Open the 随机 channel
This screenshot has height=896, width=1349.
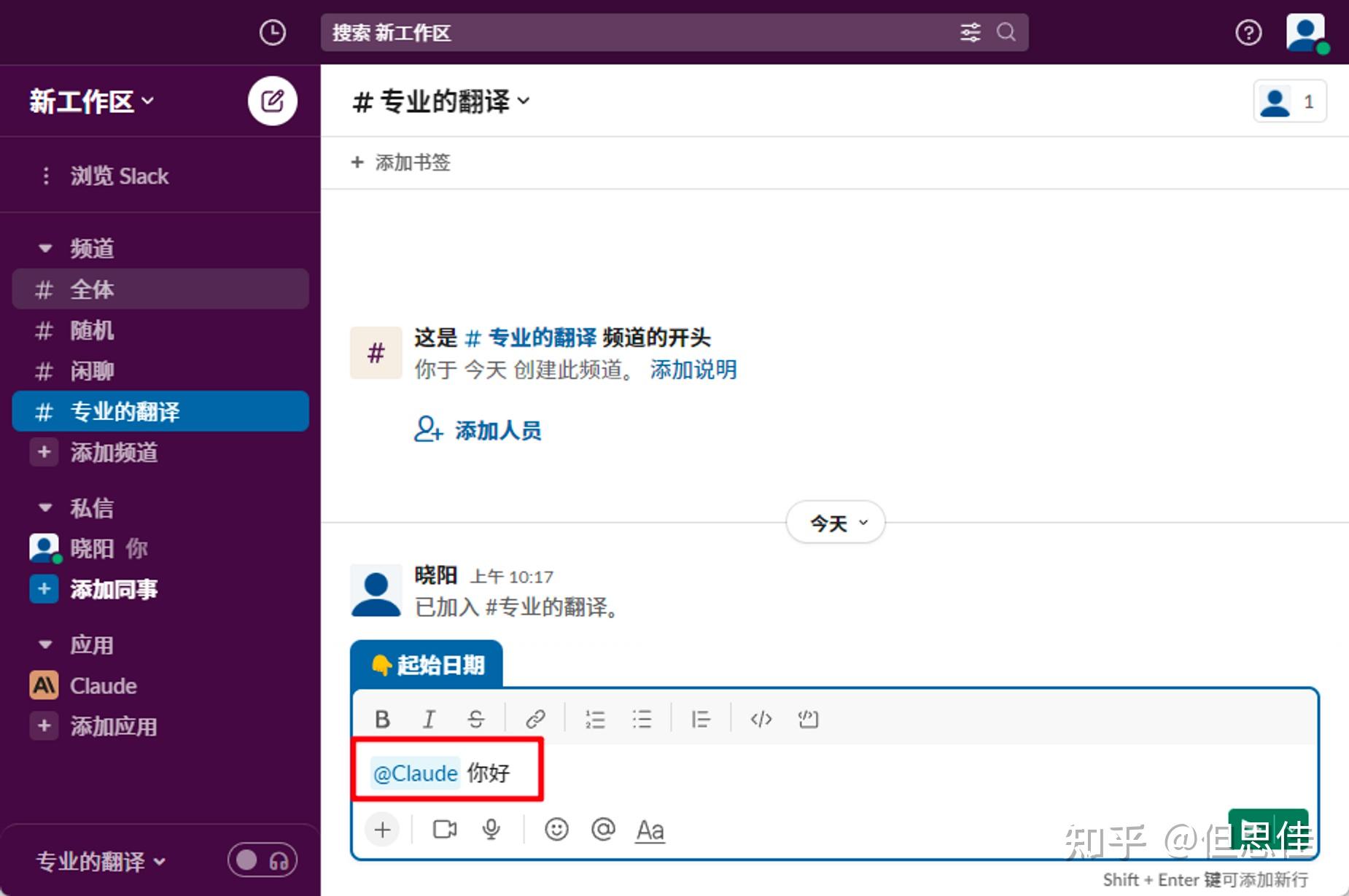pyautogui.click(x=160, y=330)
